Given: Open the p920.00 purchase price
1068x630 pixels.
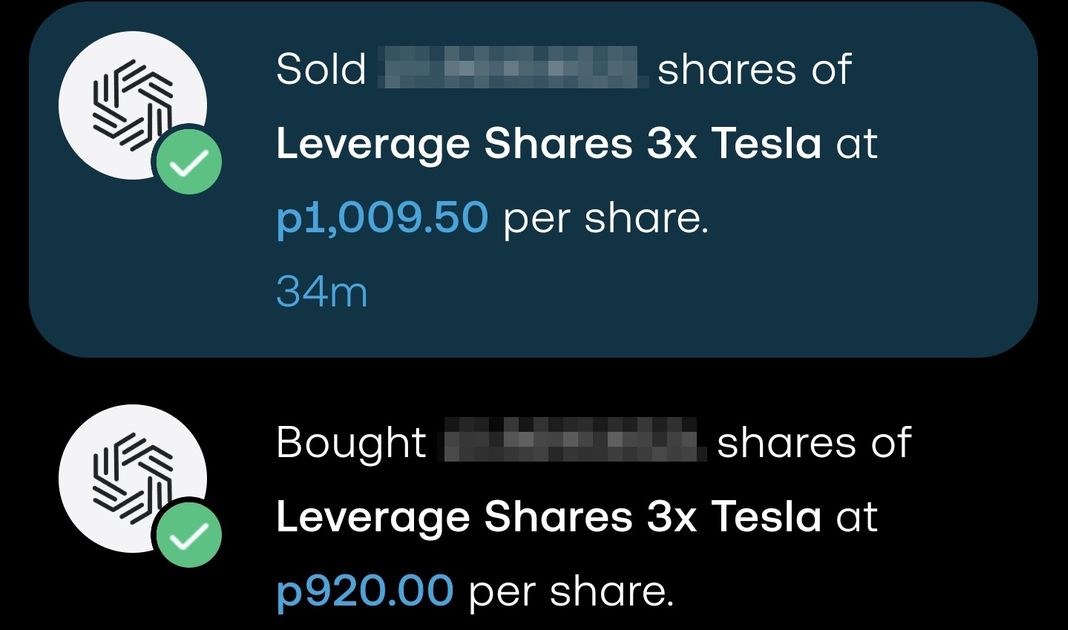Looking at the screenshot, I should point(364,592).
